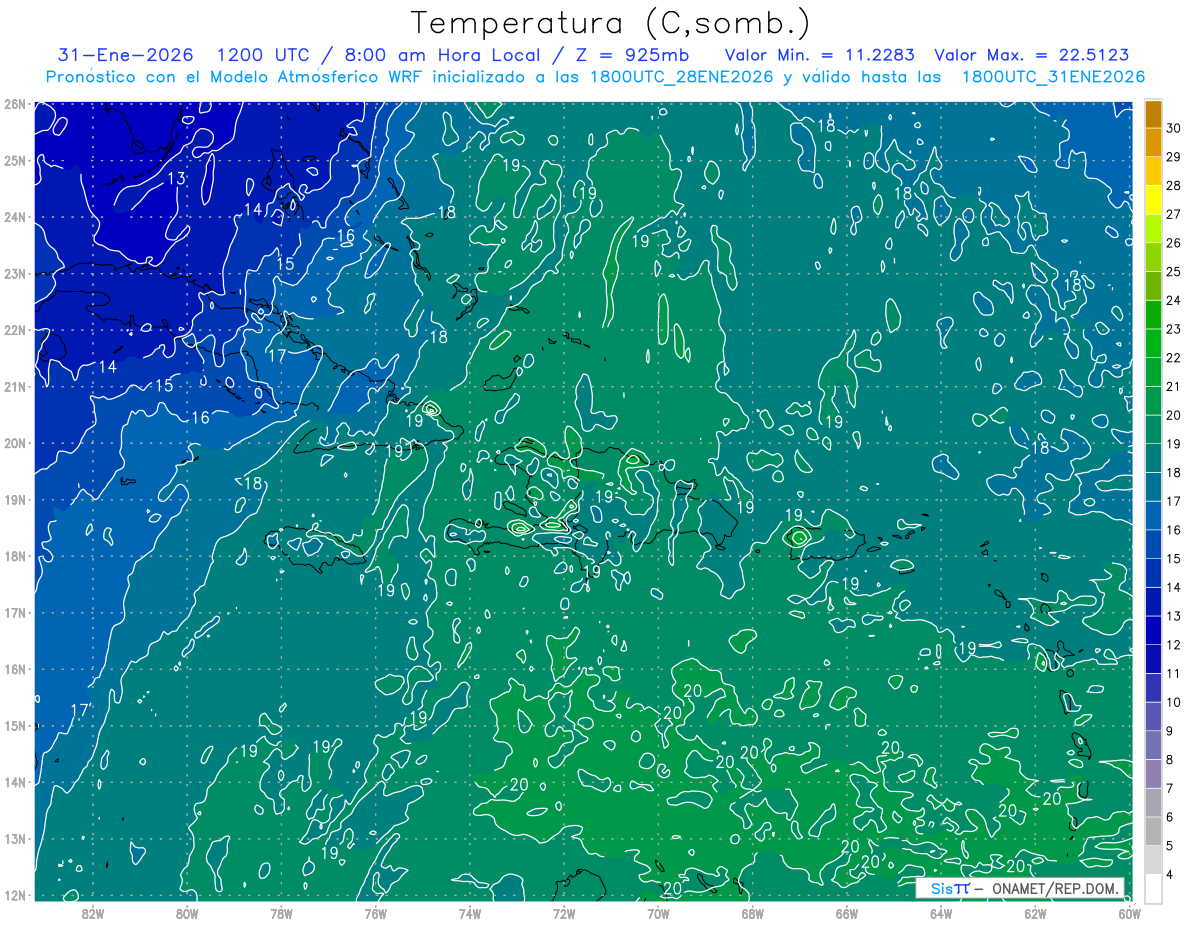Viewport: 1200px width, 927px height.
Task: Click the "76W" longitude axis label
Action: [375, 912]
